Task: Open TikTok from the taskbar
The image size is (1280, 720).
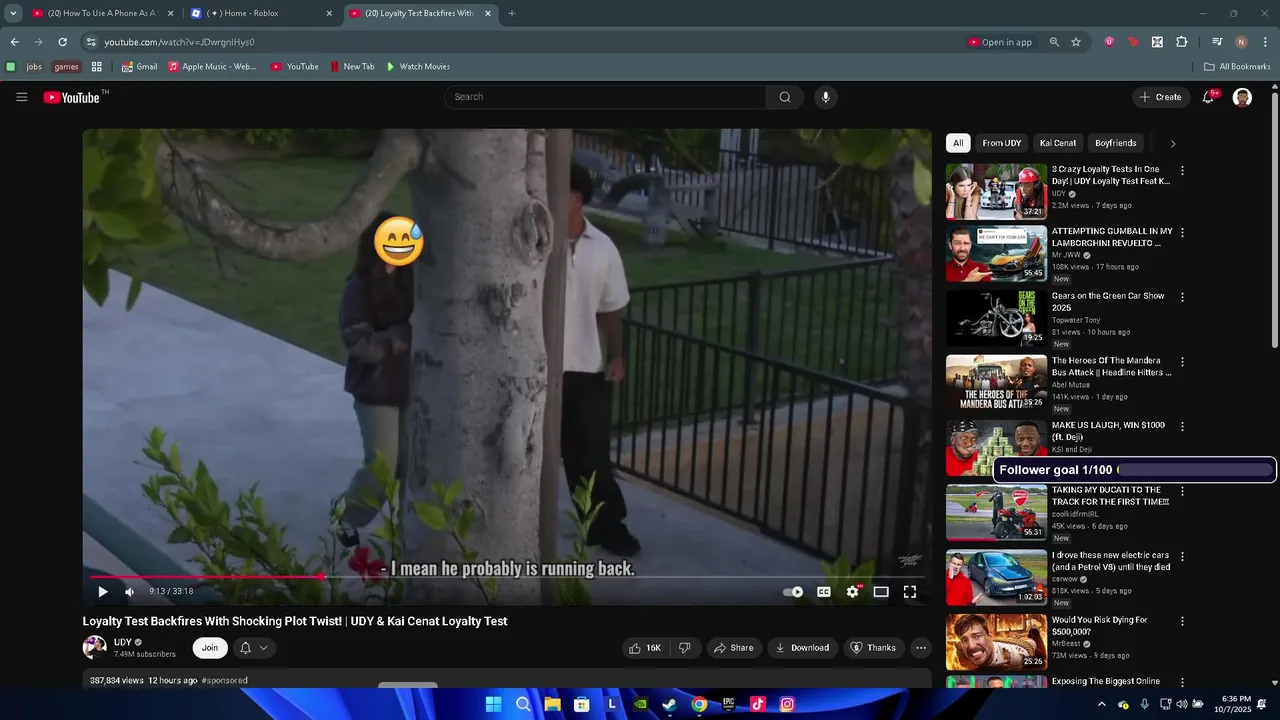Action: click(x=758, y=704)
